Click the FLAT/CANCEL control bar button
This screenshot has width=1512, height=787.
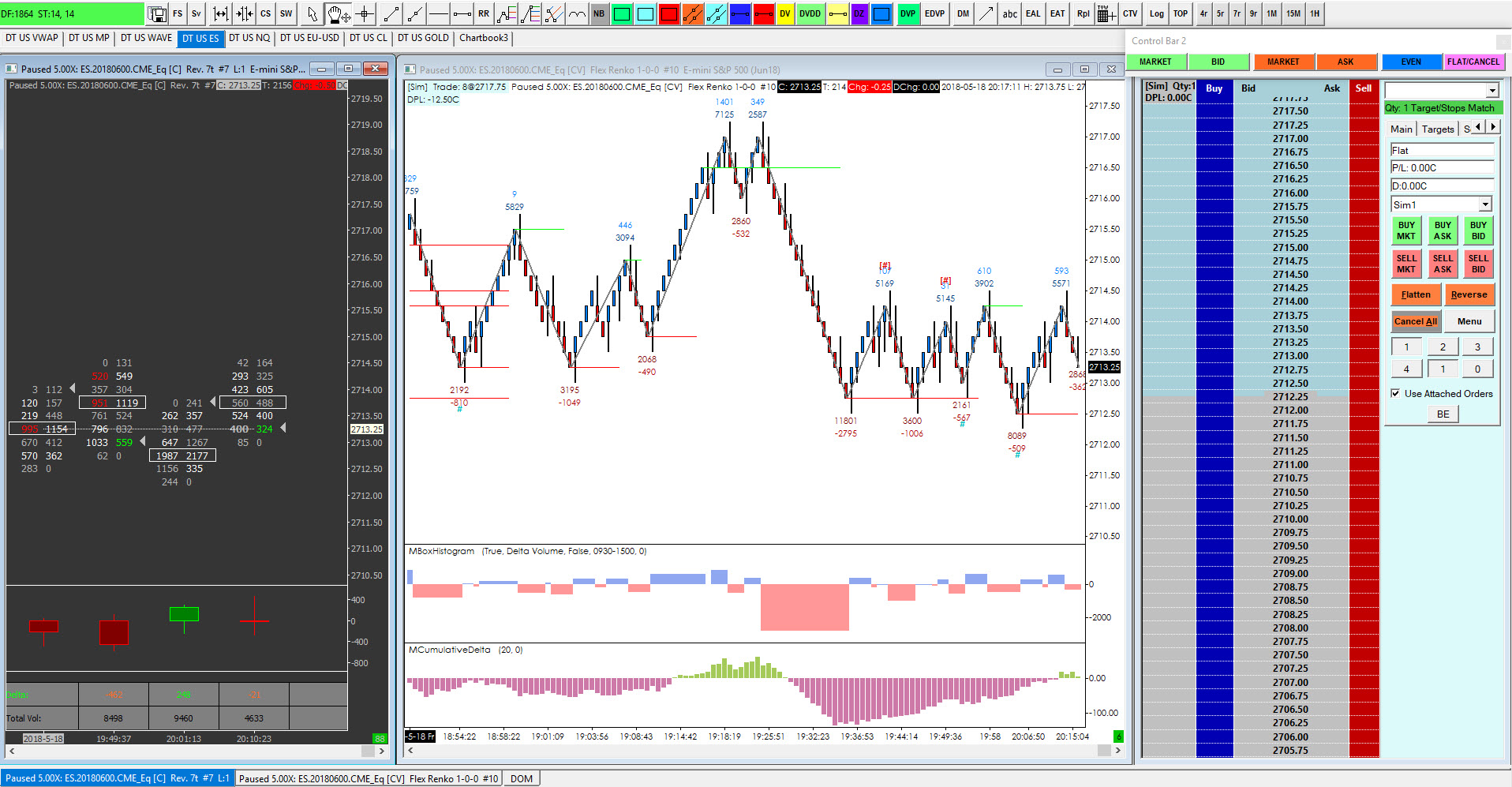[1473, 62]
